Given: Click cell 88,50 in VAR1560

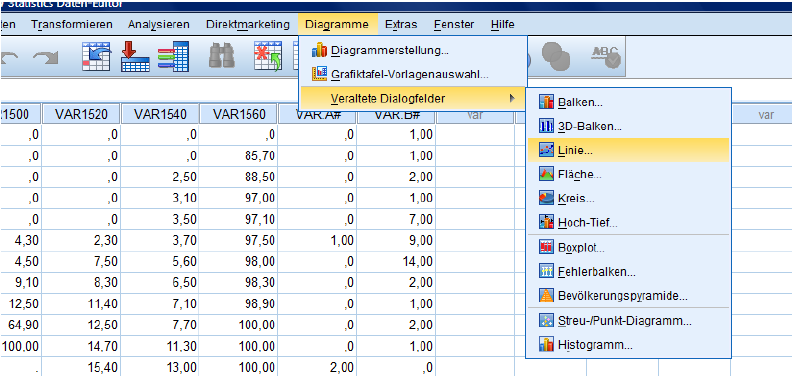Looking at the screenshot, I should [239, 177].
